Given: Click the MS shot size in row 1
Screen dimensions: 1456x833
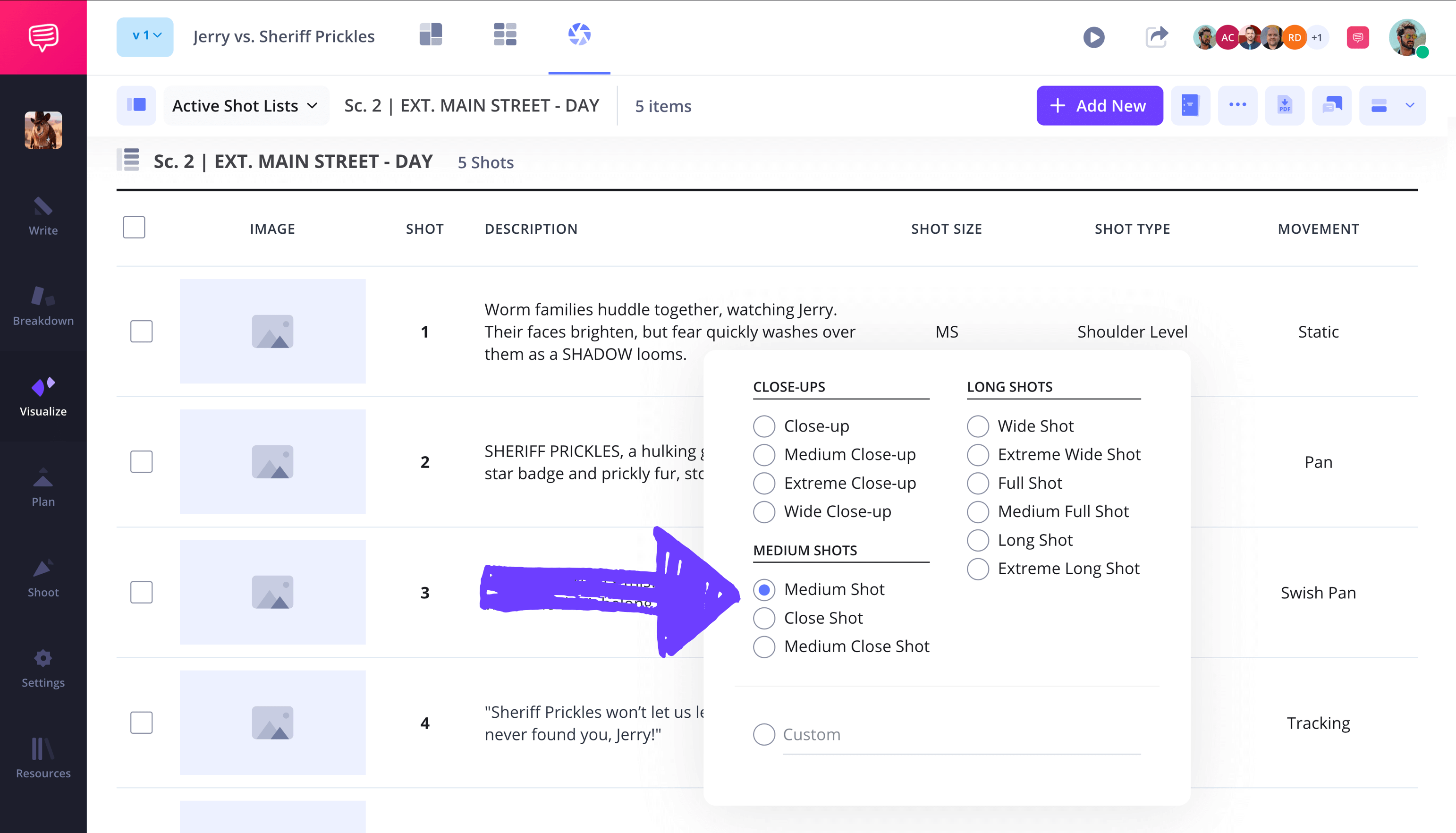Looking at the screenshot, I should (x=947, y=332).
